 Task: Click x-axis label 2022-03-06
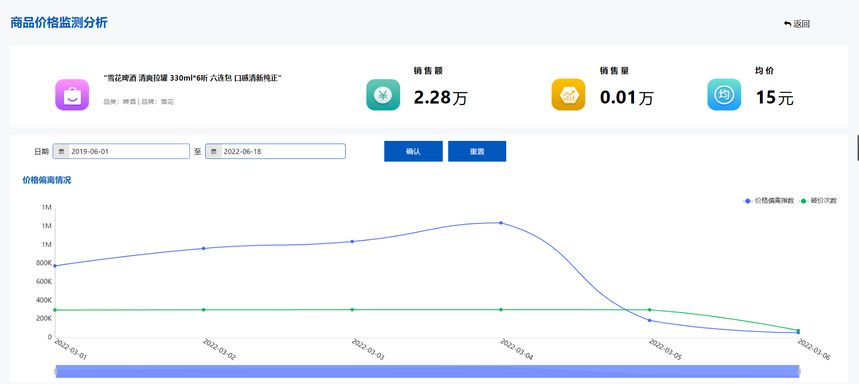click(x=814, y=349)
